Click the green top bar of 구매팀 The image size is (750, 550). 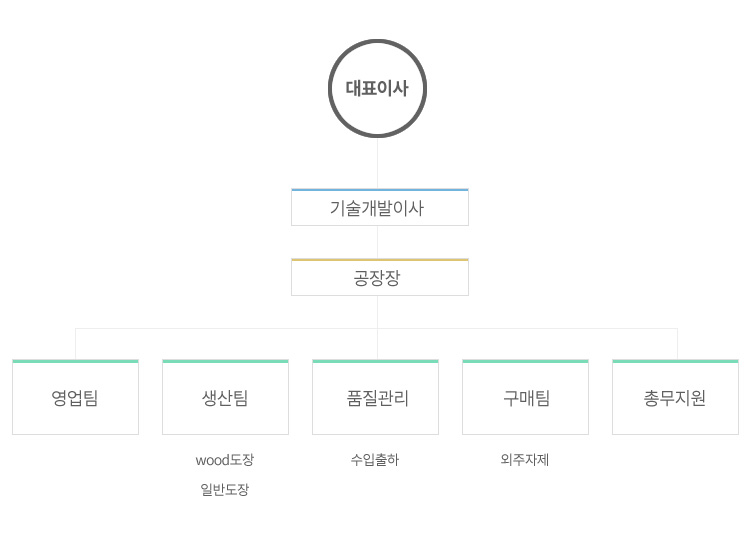tap(525, 361)
